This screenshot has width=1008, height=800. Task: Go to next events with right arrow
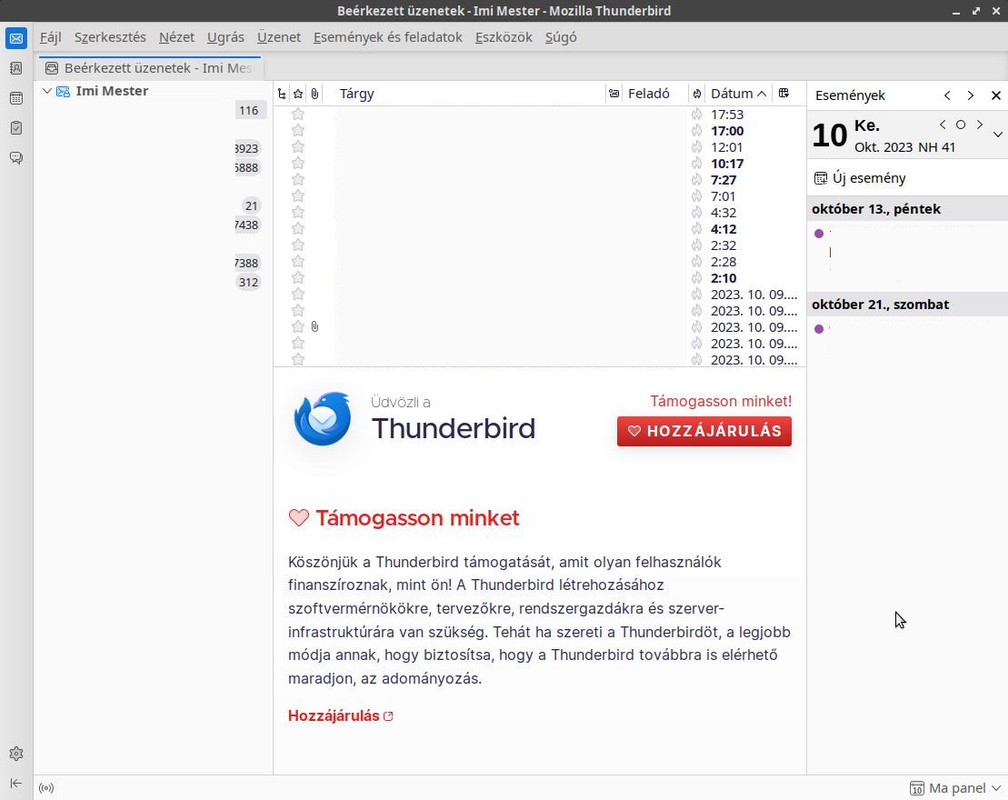pos(971,95)
